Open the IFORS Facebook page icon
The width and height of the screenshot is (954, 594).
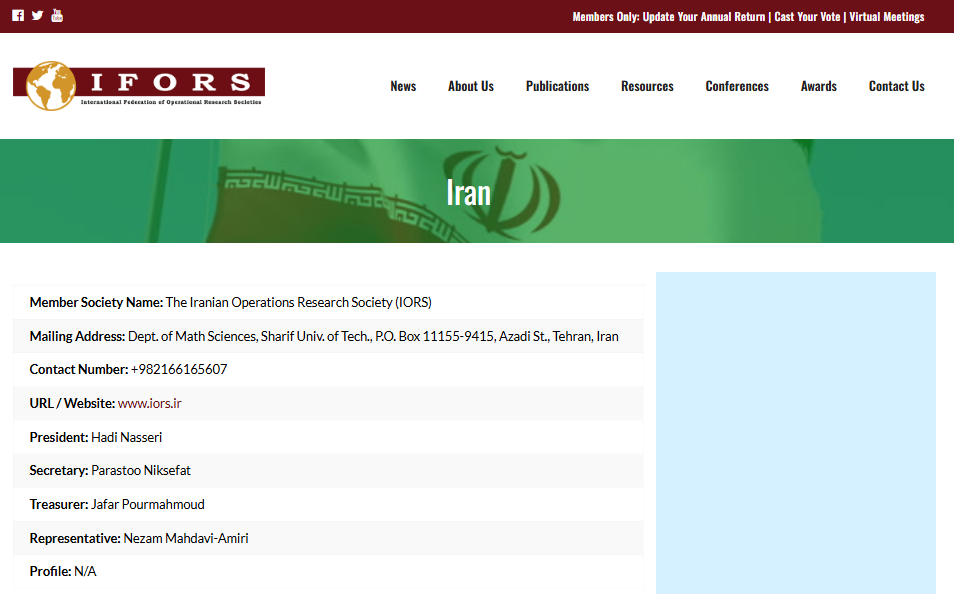(18, 15)
